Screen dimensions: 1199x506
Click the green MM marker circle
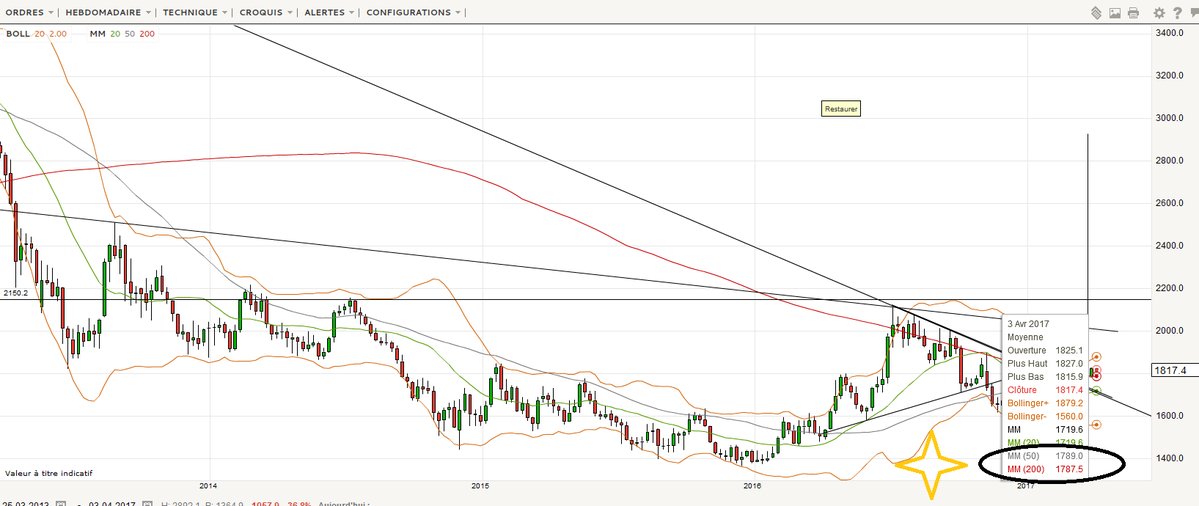1097,391
